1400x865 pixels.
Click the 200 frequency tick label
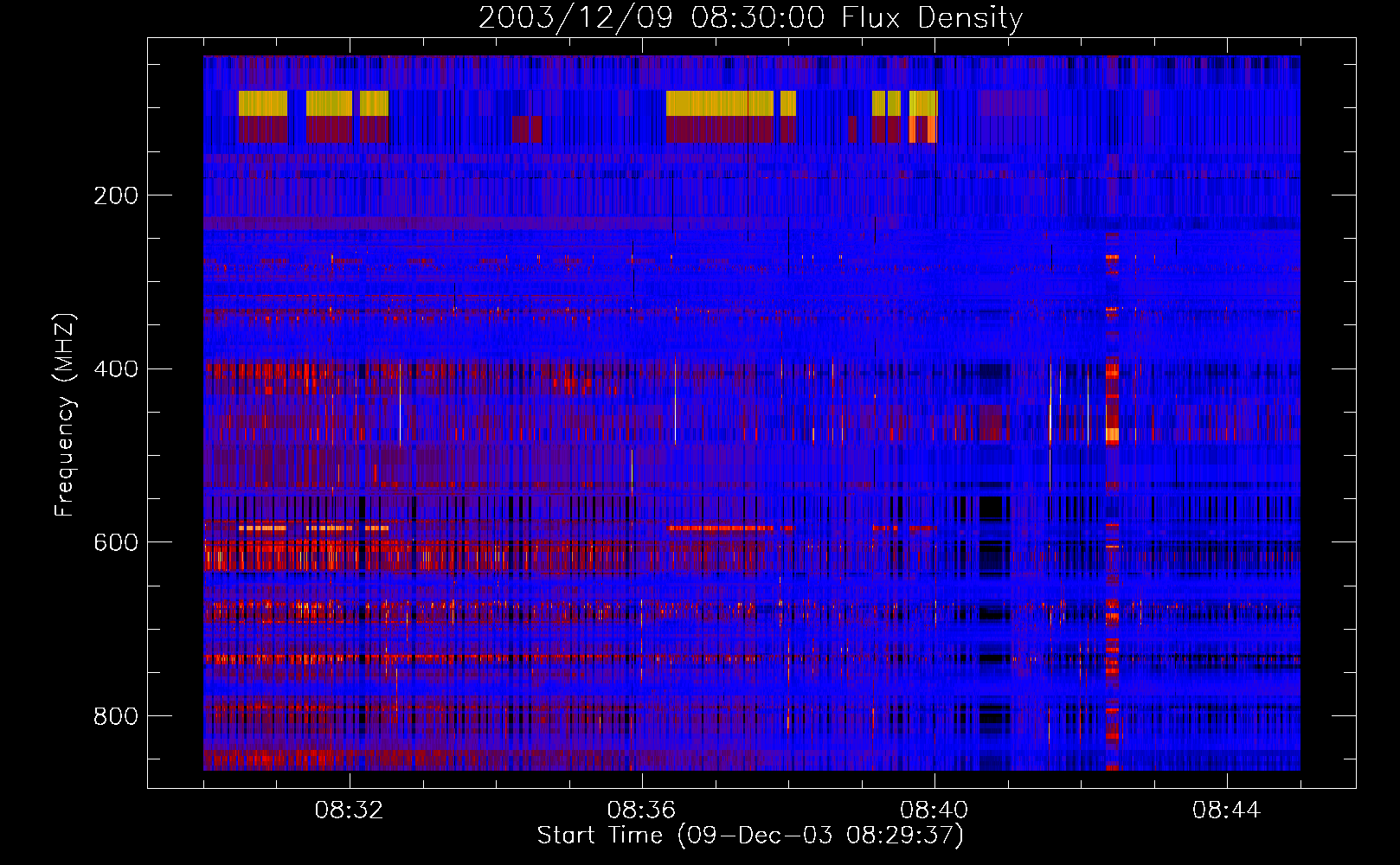point(116,195)
